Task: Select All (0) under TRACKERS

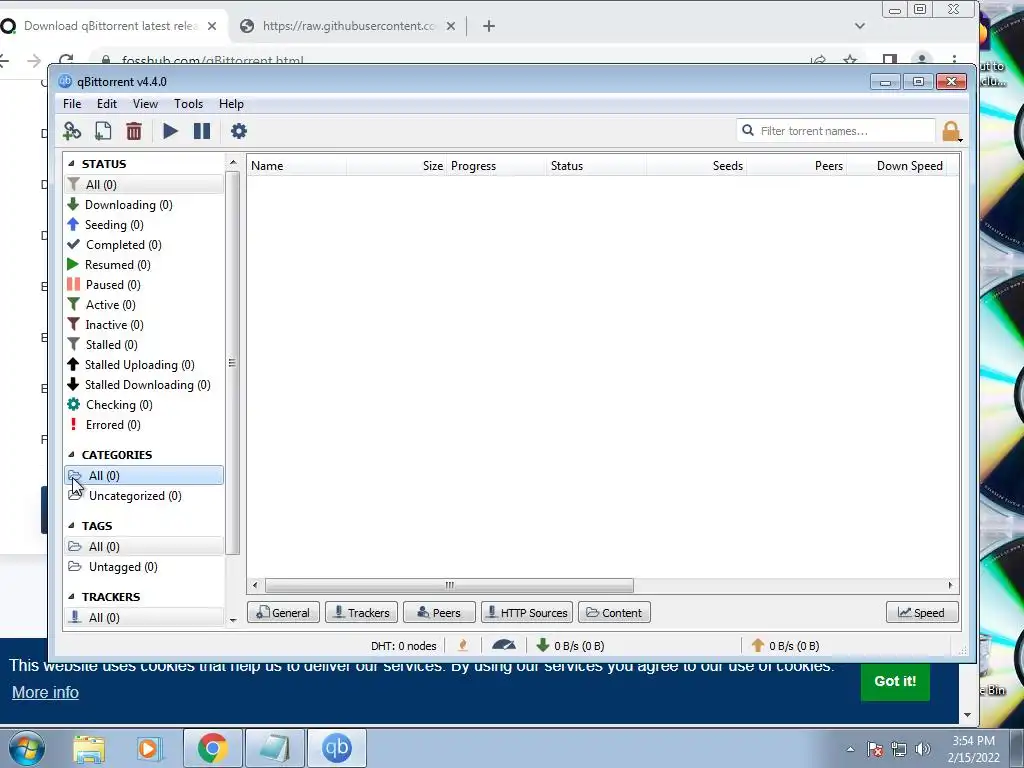Action: click(x=144, y=618)
